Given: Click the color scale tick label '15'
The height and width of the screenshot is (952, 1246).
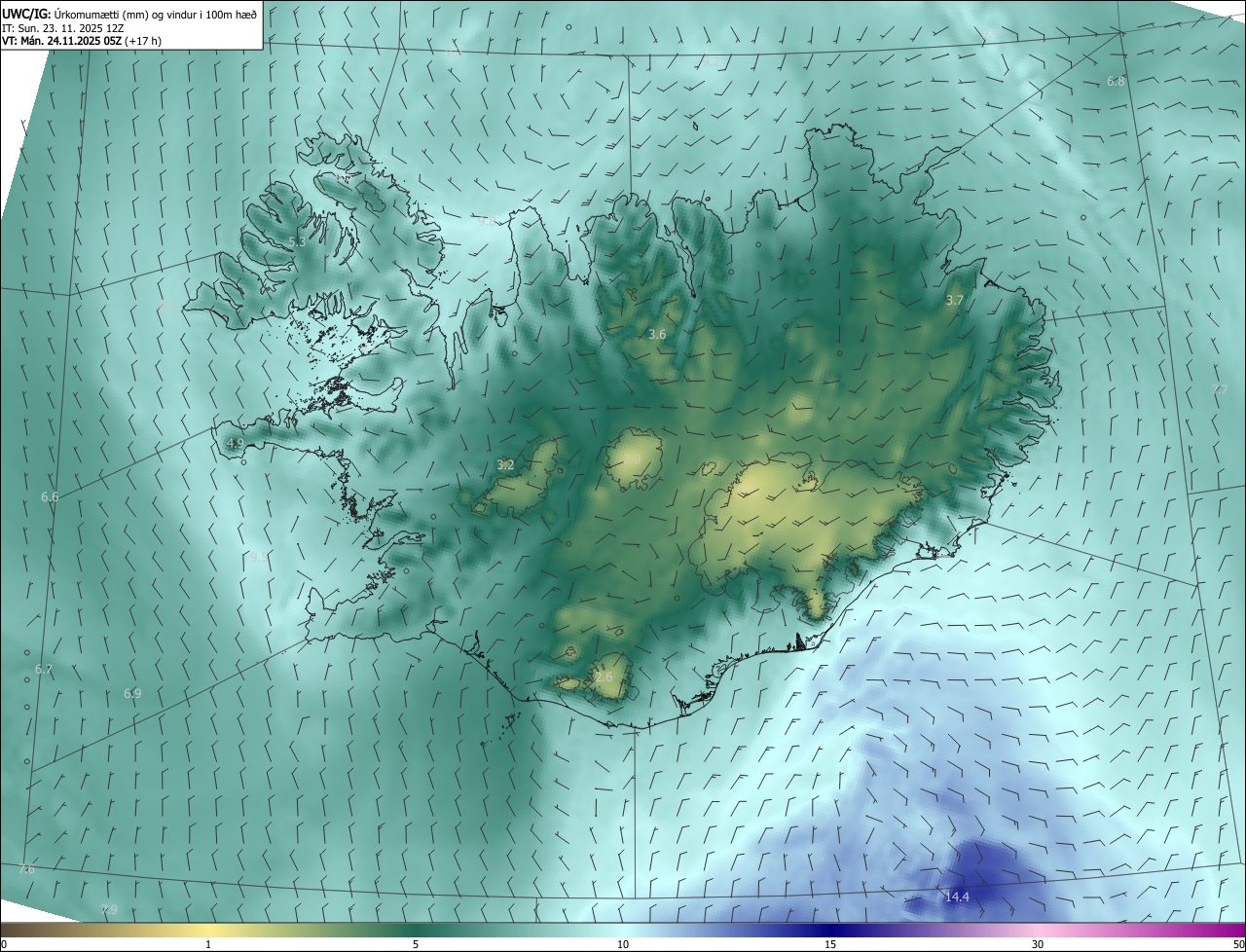Looking at the screenshot, I should [x=830, y=945].
